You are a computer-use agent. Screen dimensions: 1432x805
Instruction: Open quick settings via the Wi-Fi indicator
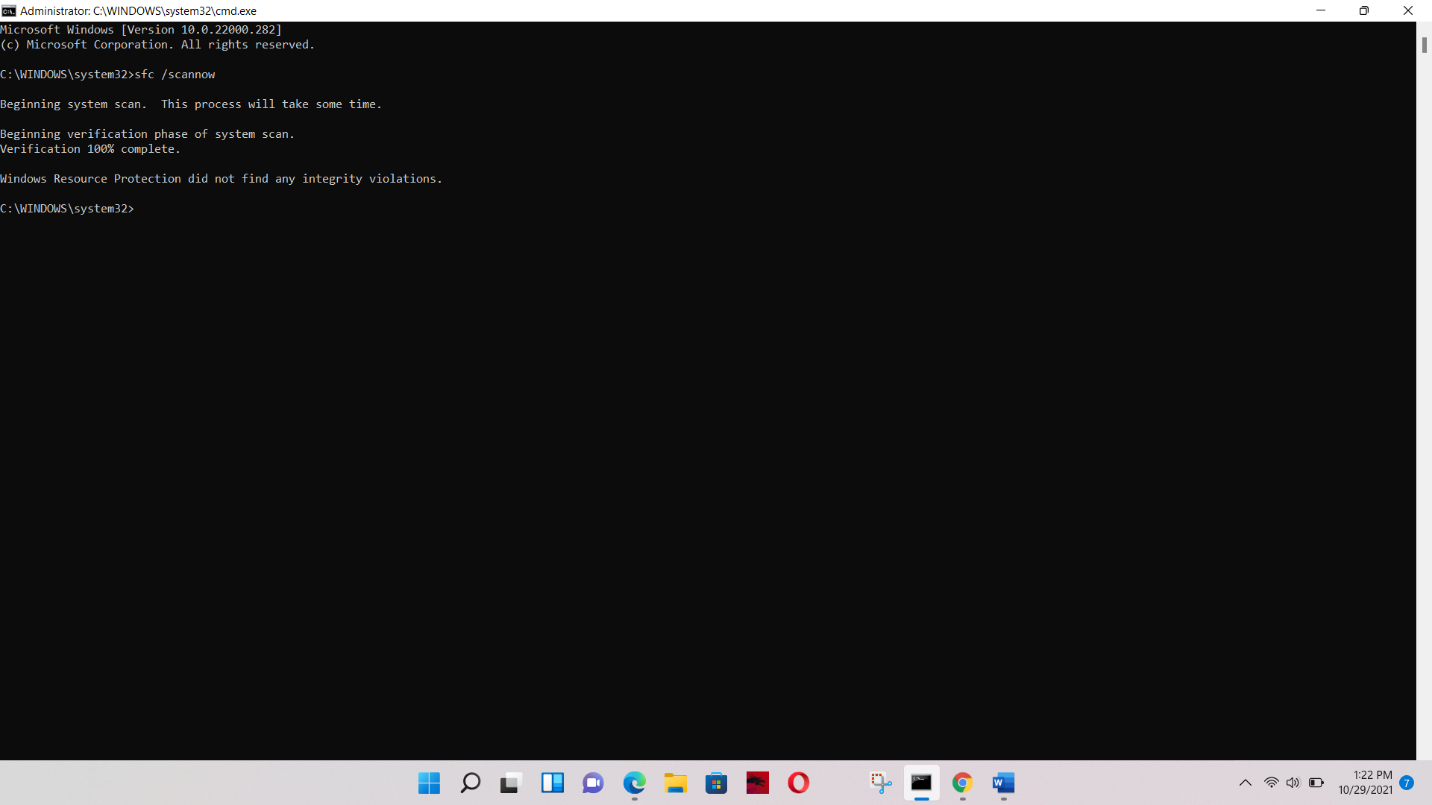(1271, 783)
